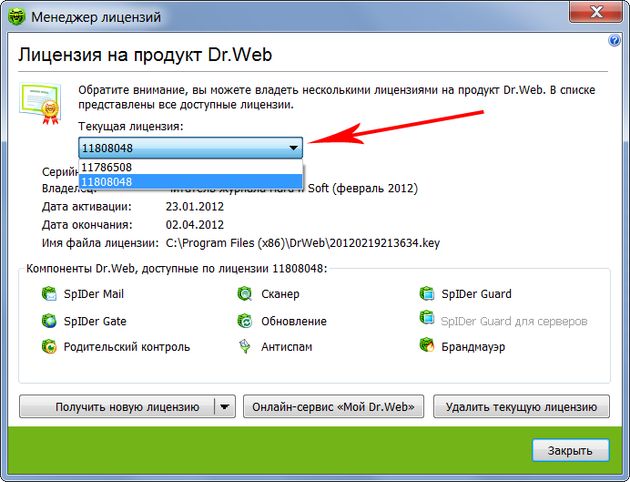The height and width of the screenshot is (482, 630).
Task: Open the blue help question mark icon
Action: (x=614, y=40)
